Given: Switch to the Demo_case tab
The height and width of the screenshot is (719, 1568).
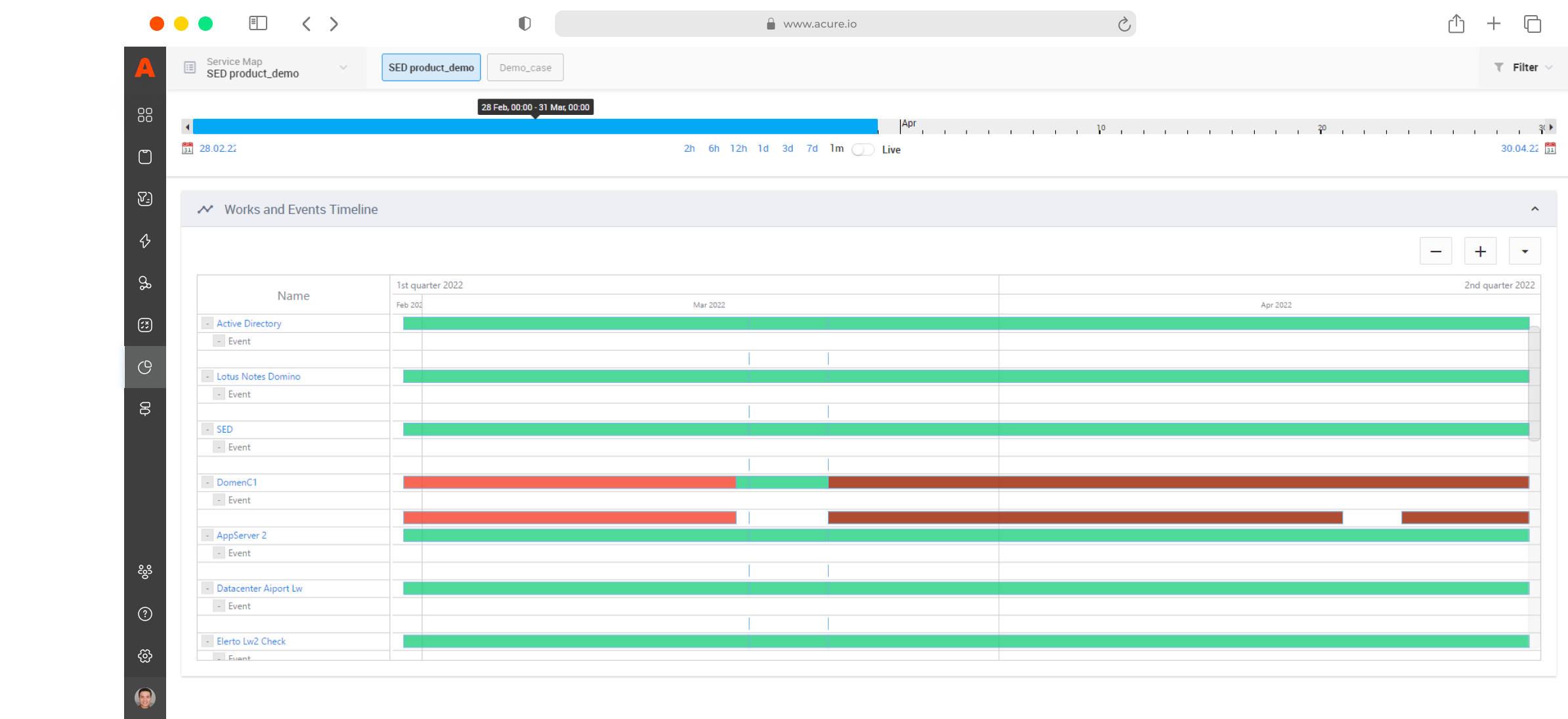Looking at the screenshot, I should pos(525,68).
